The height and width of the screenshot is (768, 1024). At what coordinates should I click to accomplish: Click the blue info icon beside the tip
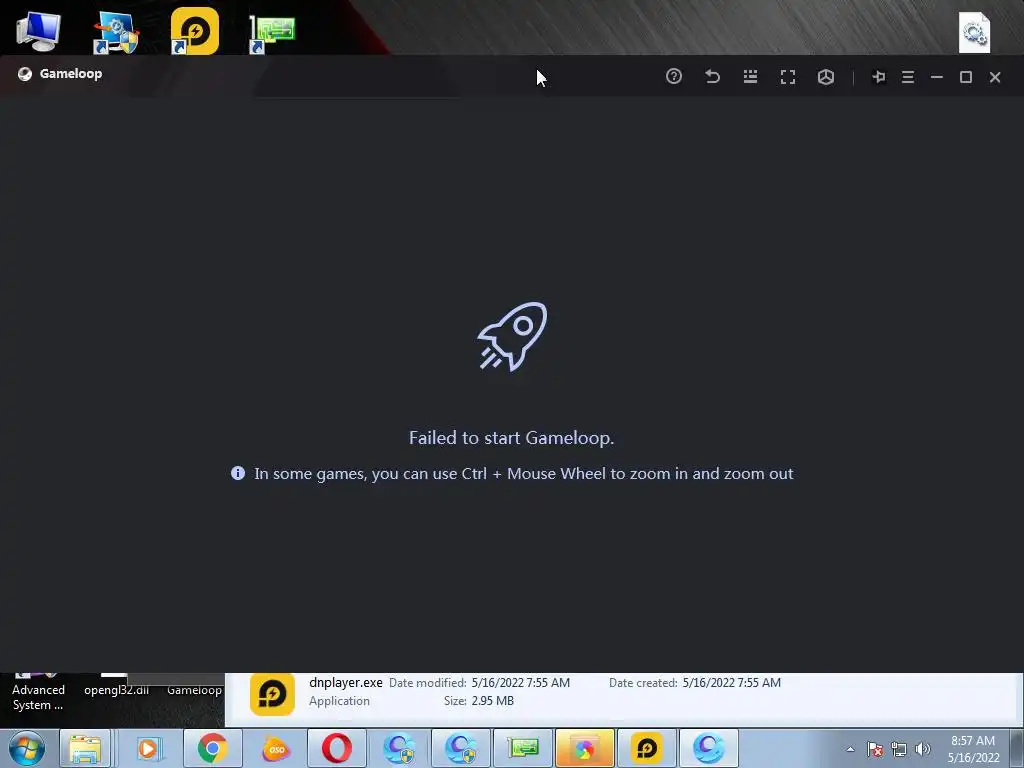238,473
